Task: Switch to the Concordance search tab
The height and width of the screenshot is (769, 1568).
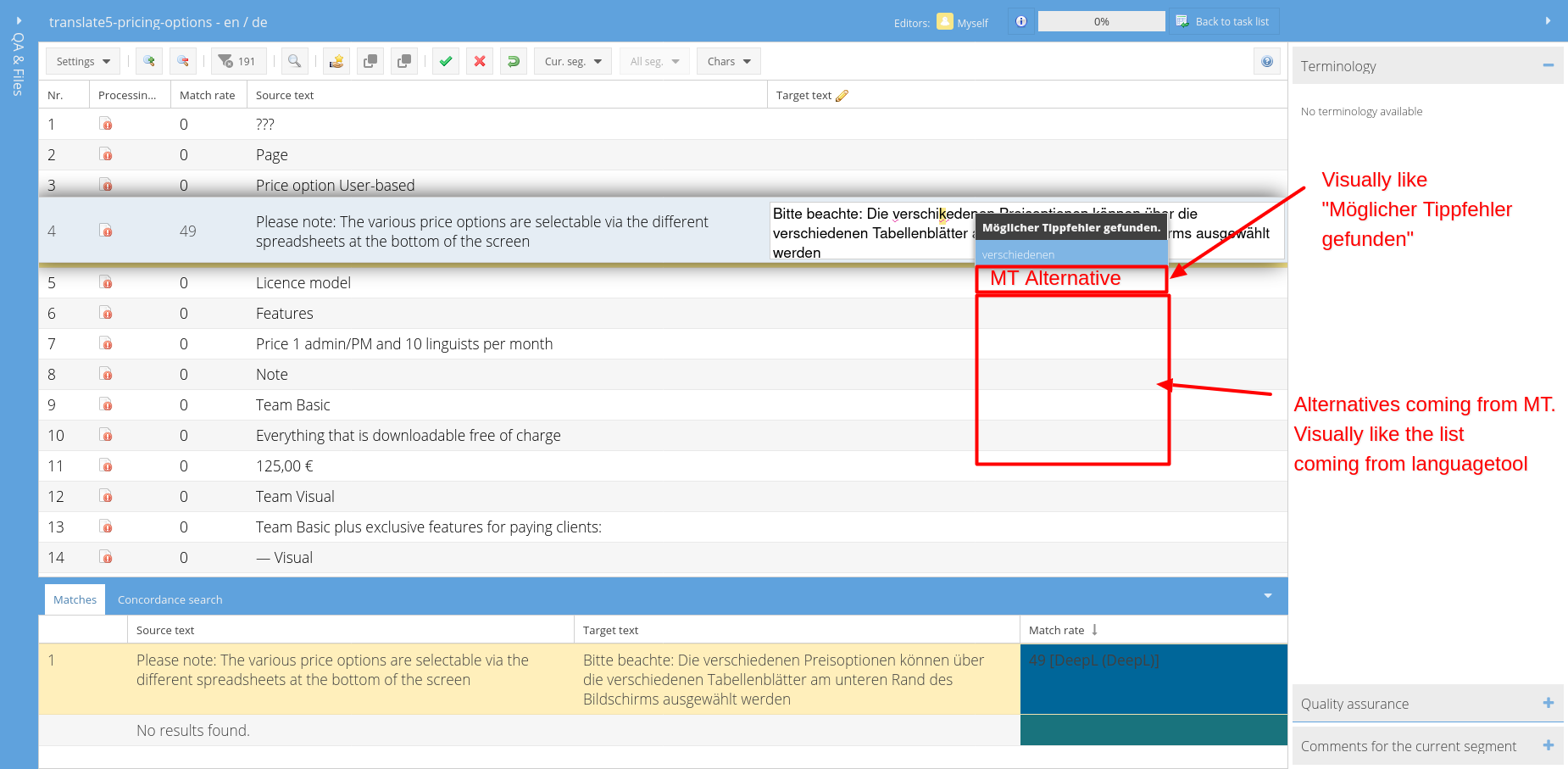Action: (170, 599)
